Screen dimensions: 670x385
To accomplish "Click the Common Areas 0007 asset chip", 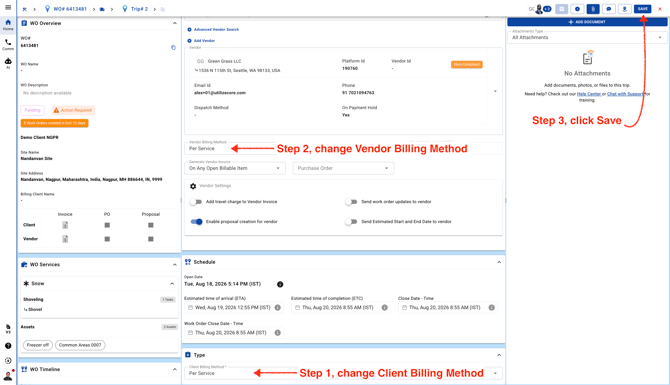I will pyautogui.click(x=80, y=345).
